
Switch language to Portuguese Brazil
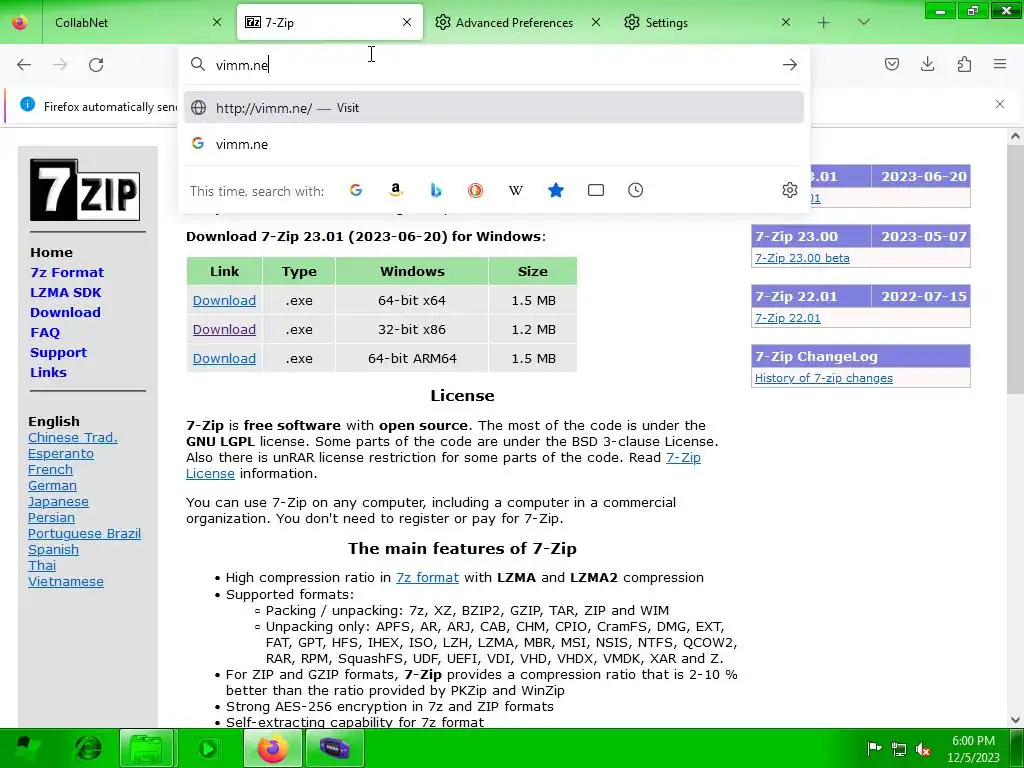(x=84, y=534)
